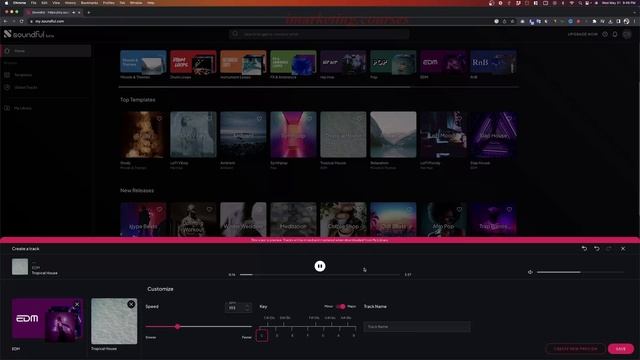This screenshot has width=640, height=360.
Task: Remove the EDM genre card selection
Action: pyautogui.click(x=77, y=304)
